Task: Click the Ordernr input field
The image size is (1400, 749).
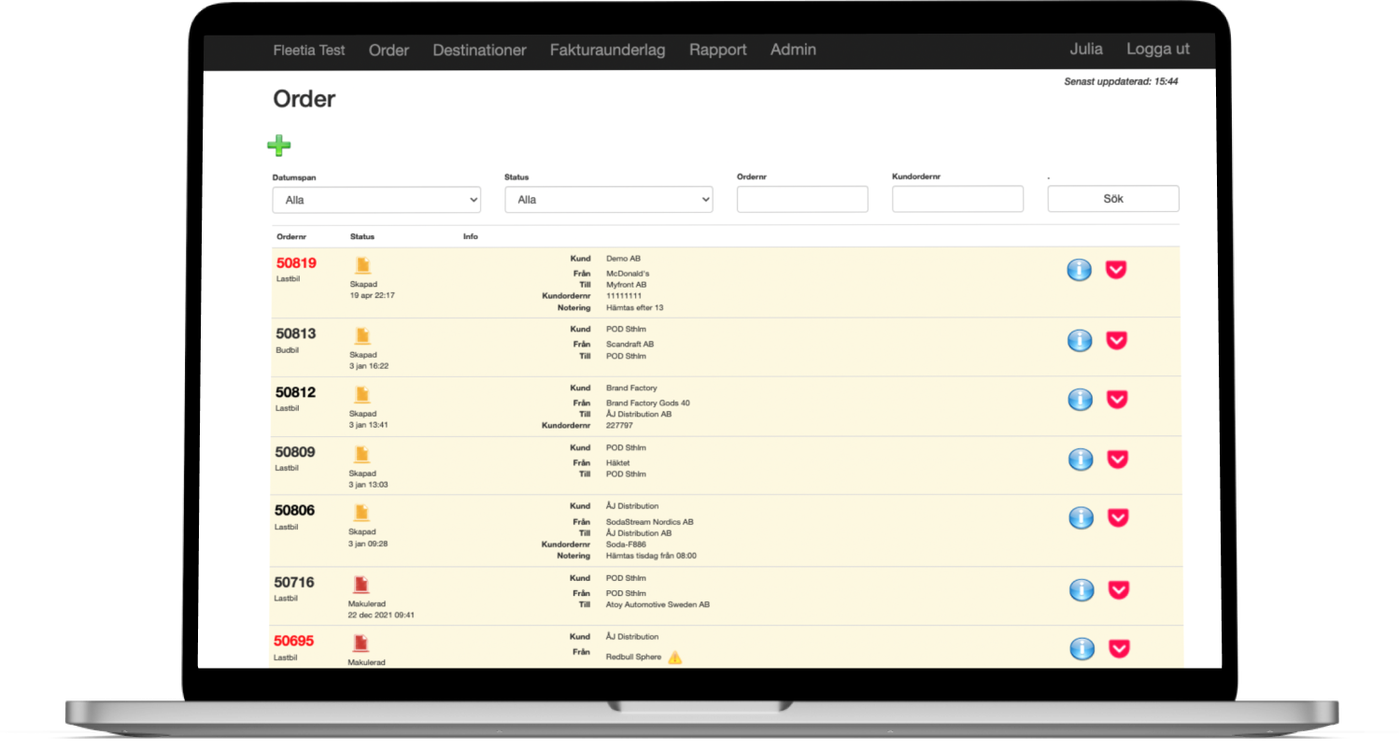Action: click(x=802, y=199)
